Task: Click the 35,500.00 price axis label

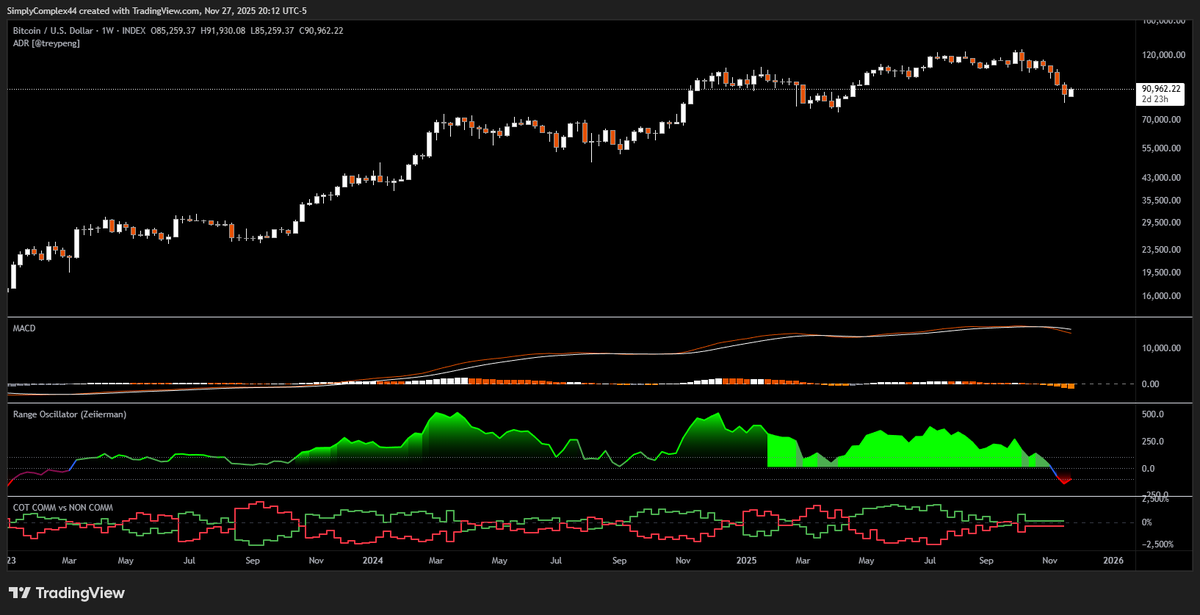Action: [x=1163, y=200]
